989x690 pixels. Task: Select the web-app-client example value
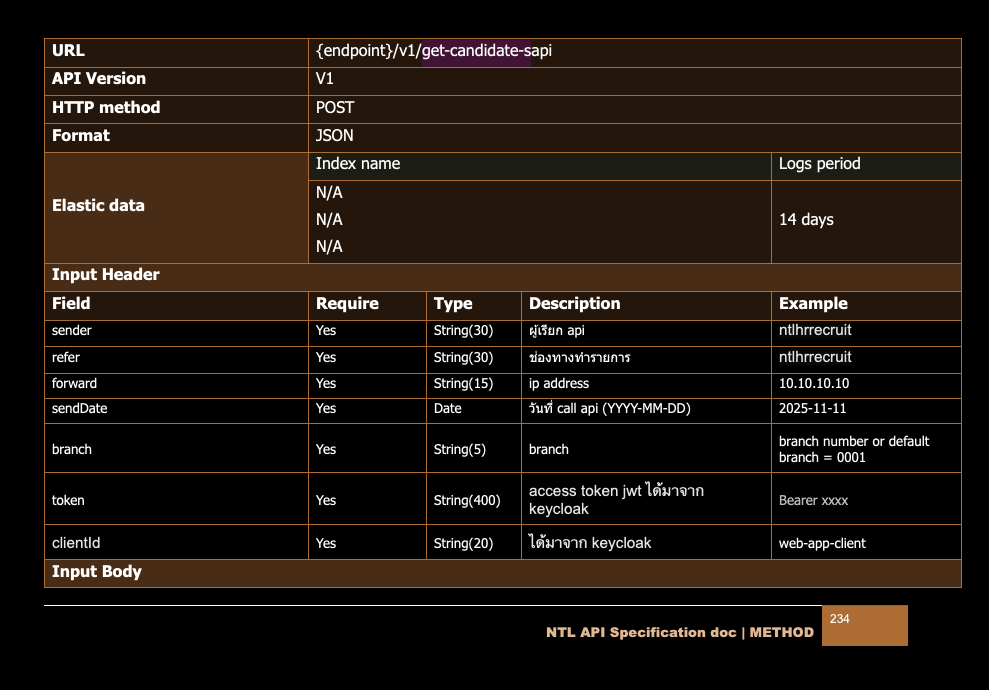click(822, 544)
